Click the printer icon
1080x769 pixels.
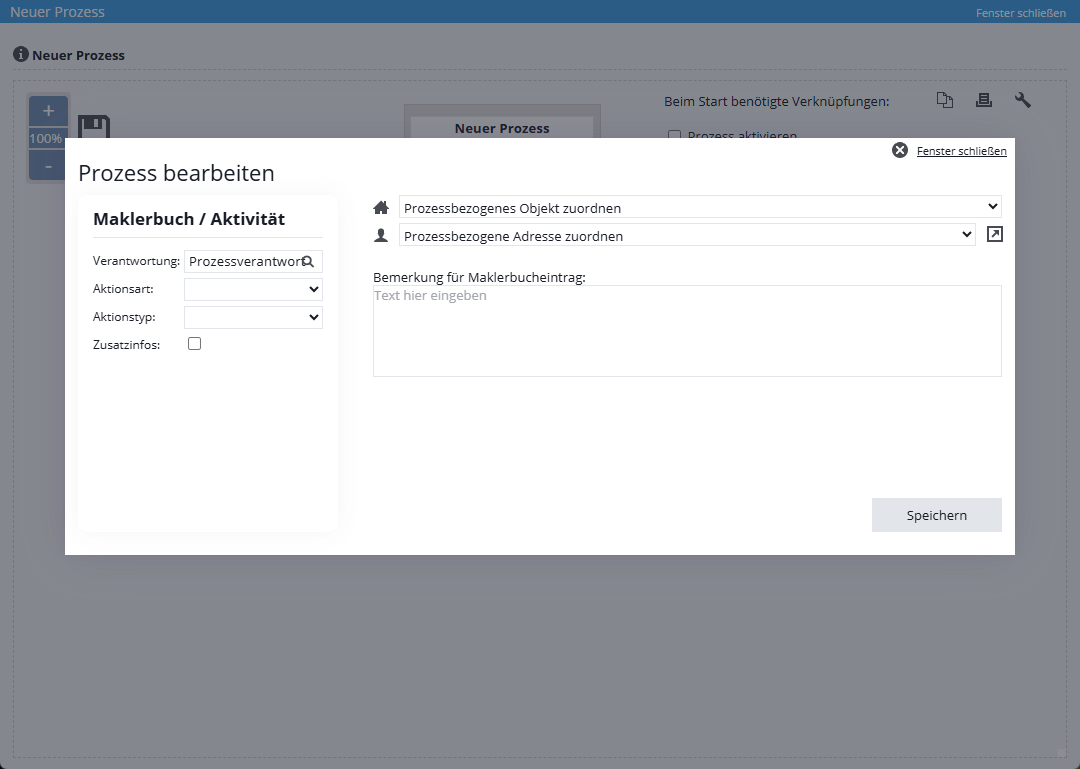point(983,100)
